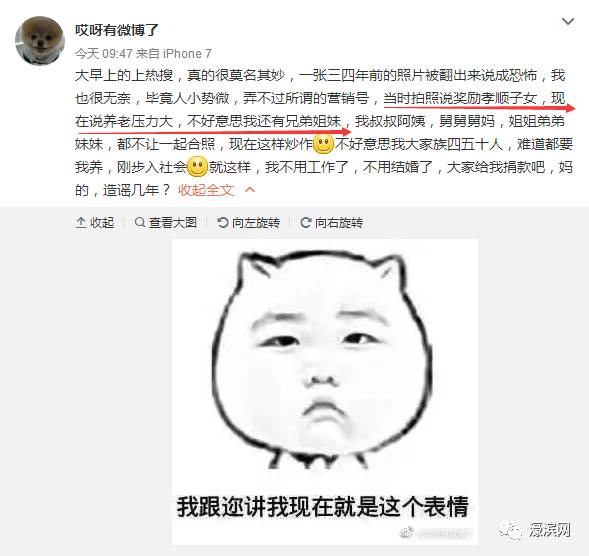The height and width of the screenshot is (556, 589).
Task: Open 查看大图 magnifier to view large image
Action: [x=166, y=223]
